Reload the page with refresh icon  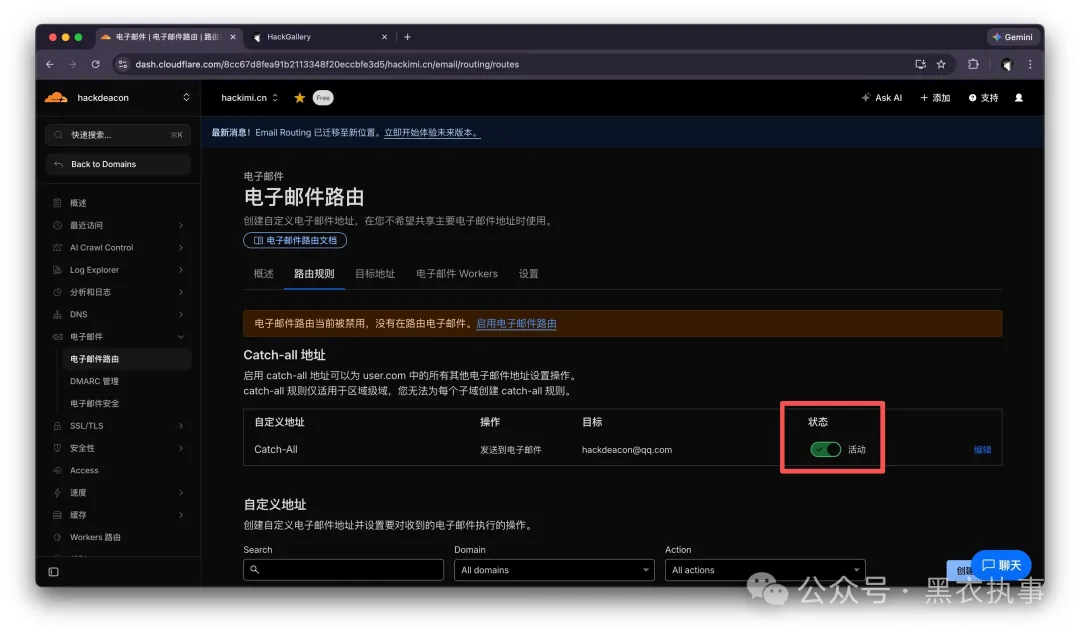coord(95,64)
